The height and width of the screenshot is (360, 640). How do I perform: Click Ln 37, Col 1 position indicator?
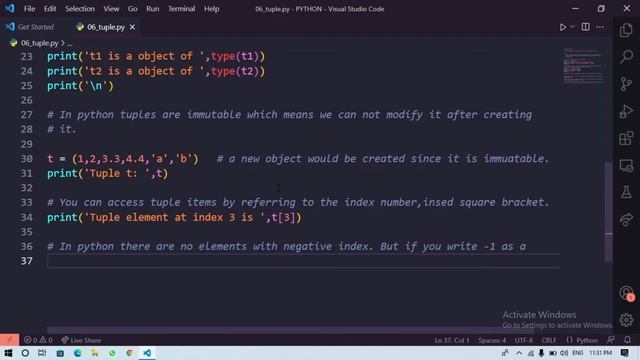point(451,340)
